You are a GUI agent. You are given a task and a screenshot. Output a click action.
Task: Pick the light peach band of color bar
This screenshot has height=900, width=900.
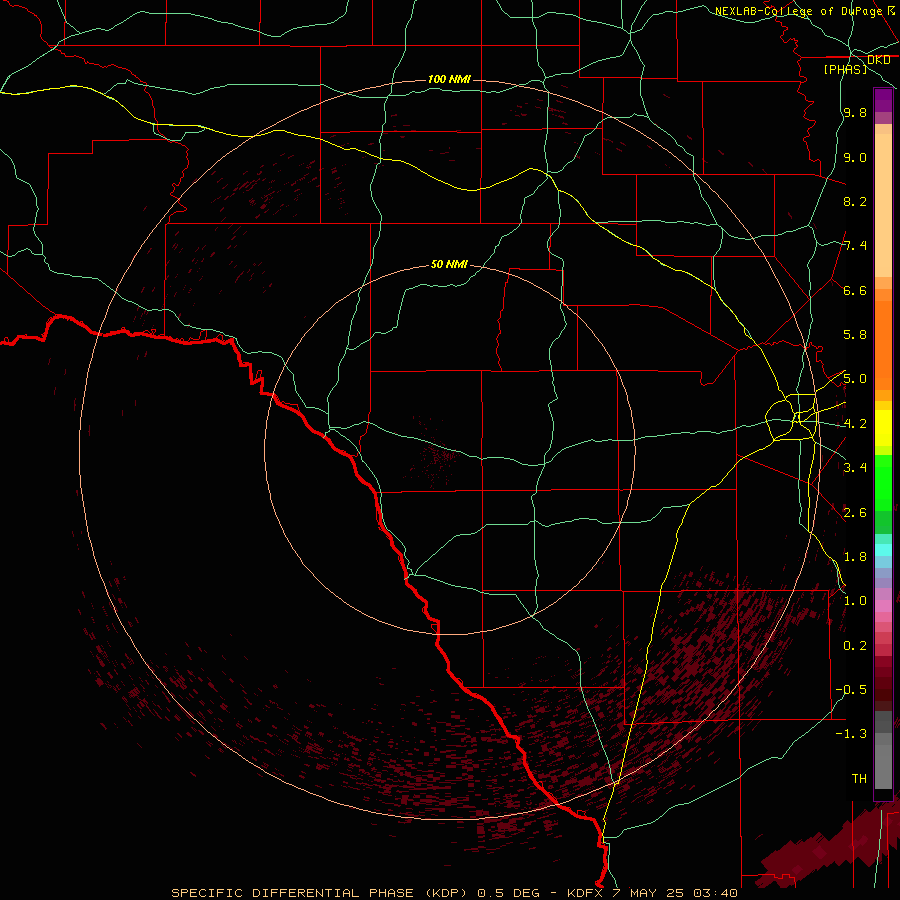[883, 205]
